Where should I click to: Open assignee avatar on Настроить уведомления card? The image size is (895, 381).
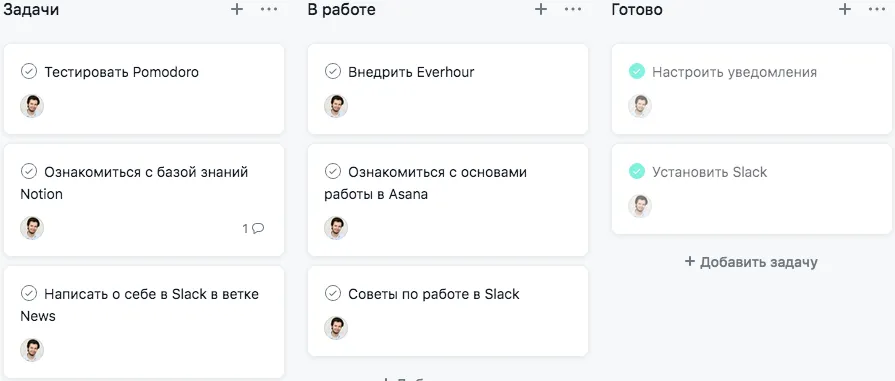pos(640,106)
